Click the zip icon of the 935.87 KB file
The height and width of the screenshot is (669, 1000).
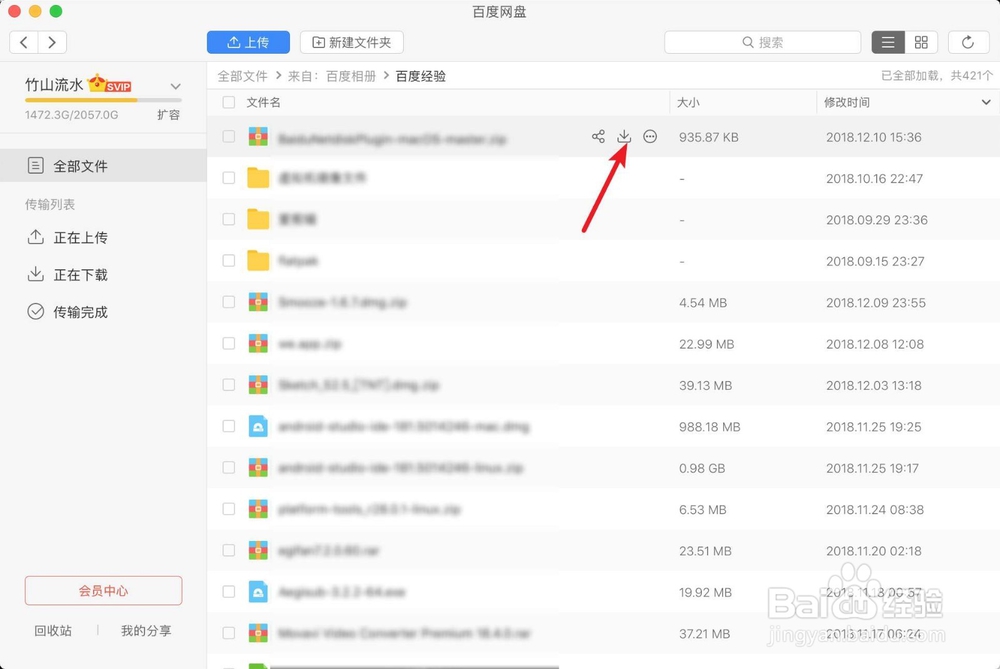(x=258, y=136)
